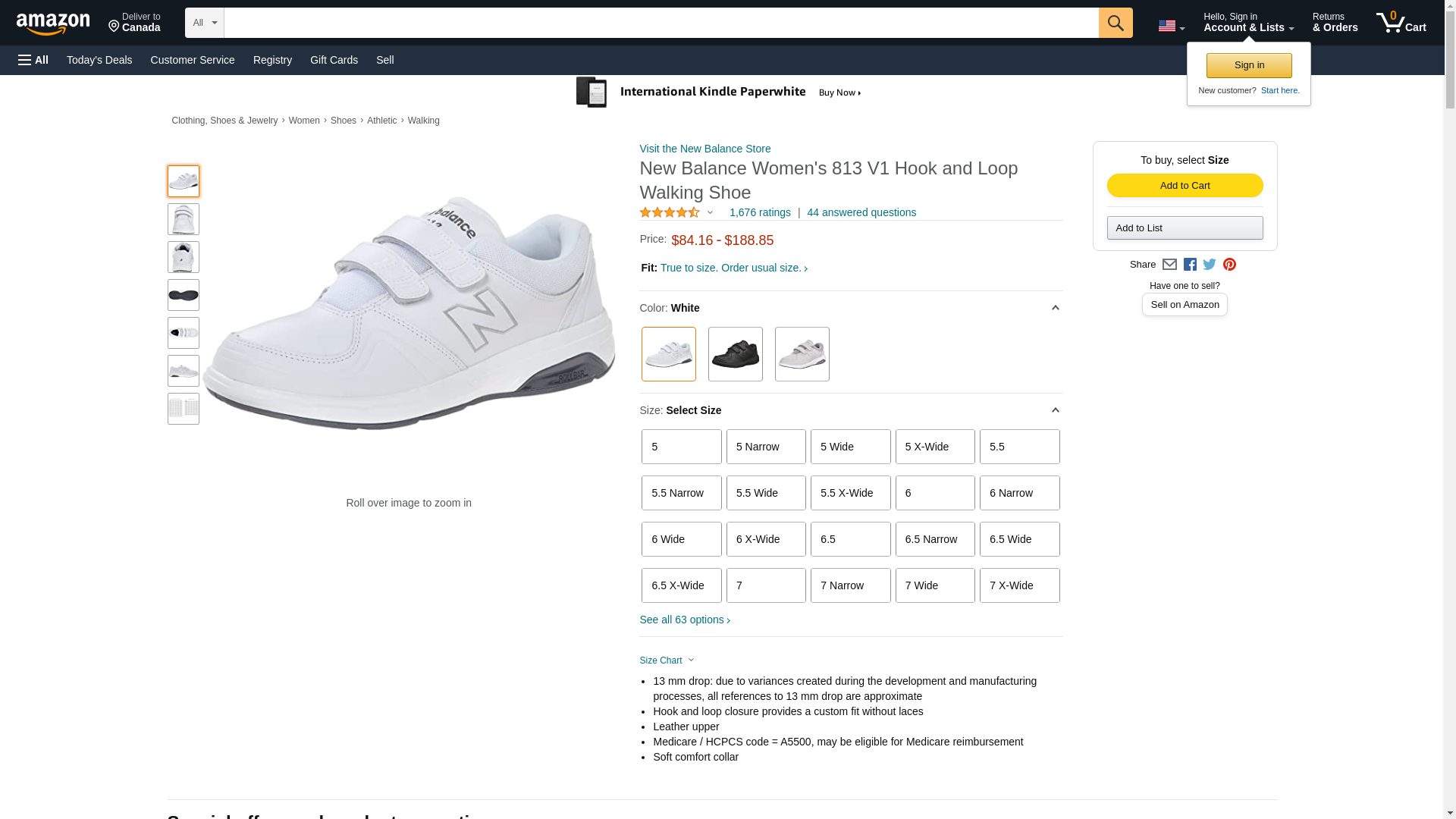Open See all 63 options link

[685, 620]
